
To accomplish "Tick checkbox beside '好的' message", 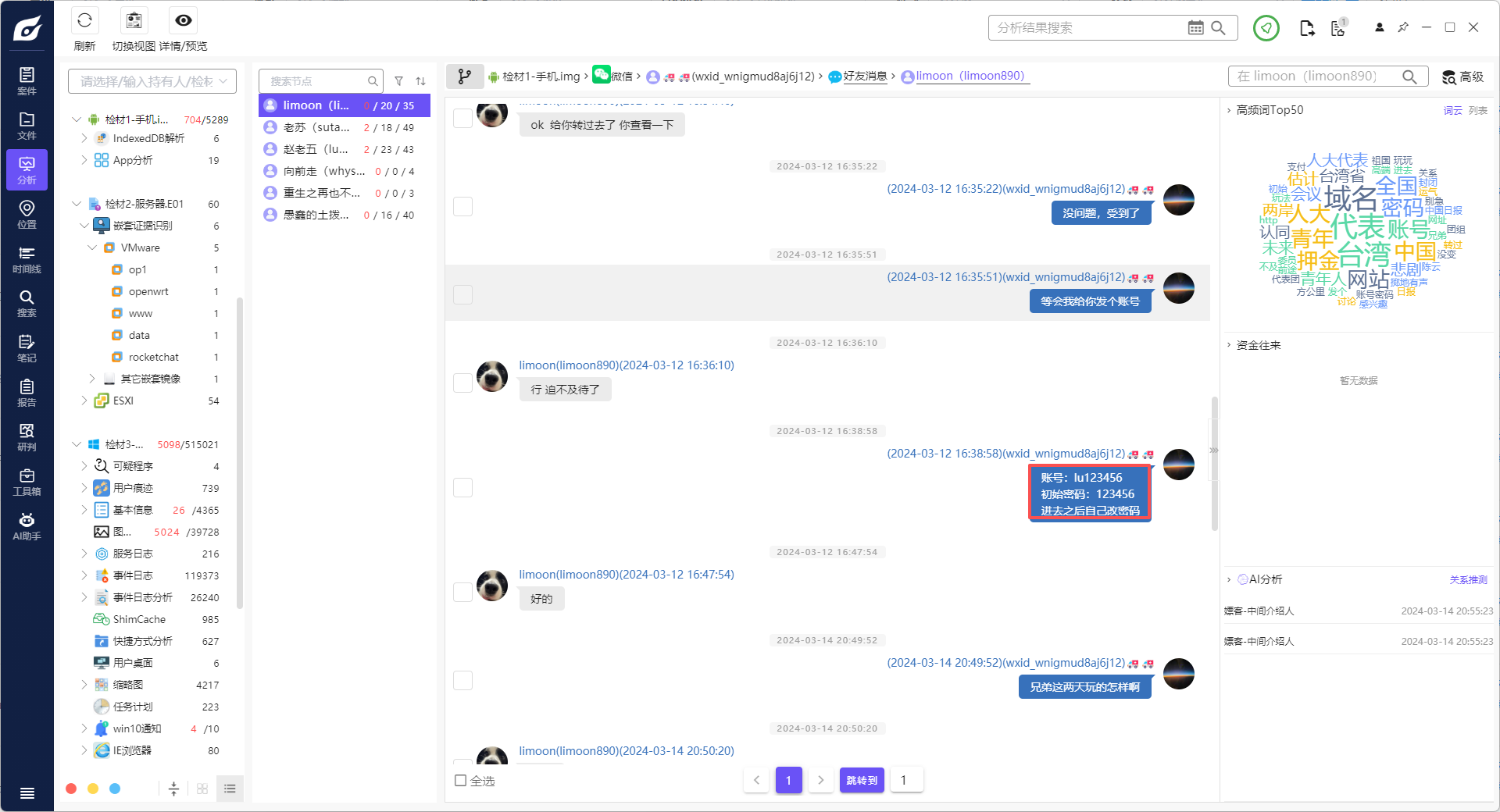I will (463, 592).
